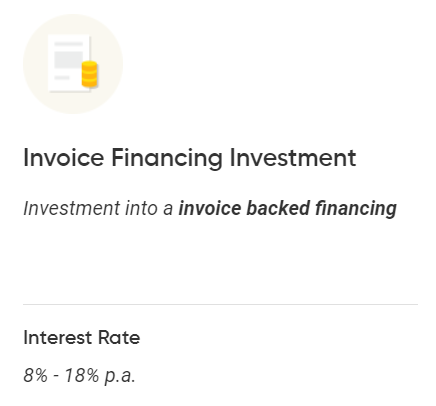The image size is (436, 406).
Task: Click the 'Interest Rate' label
Action: pos(82,338)
